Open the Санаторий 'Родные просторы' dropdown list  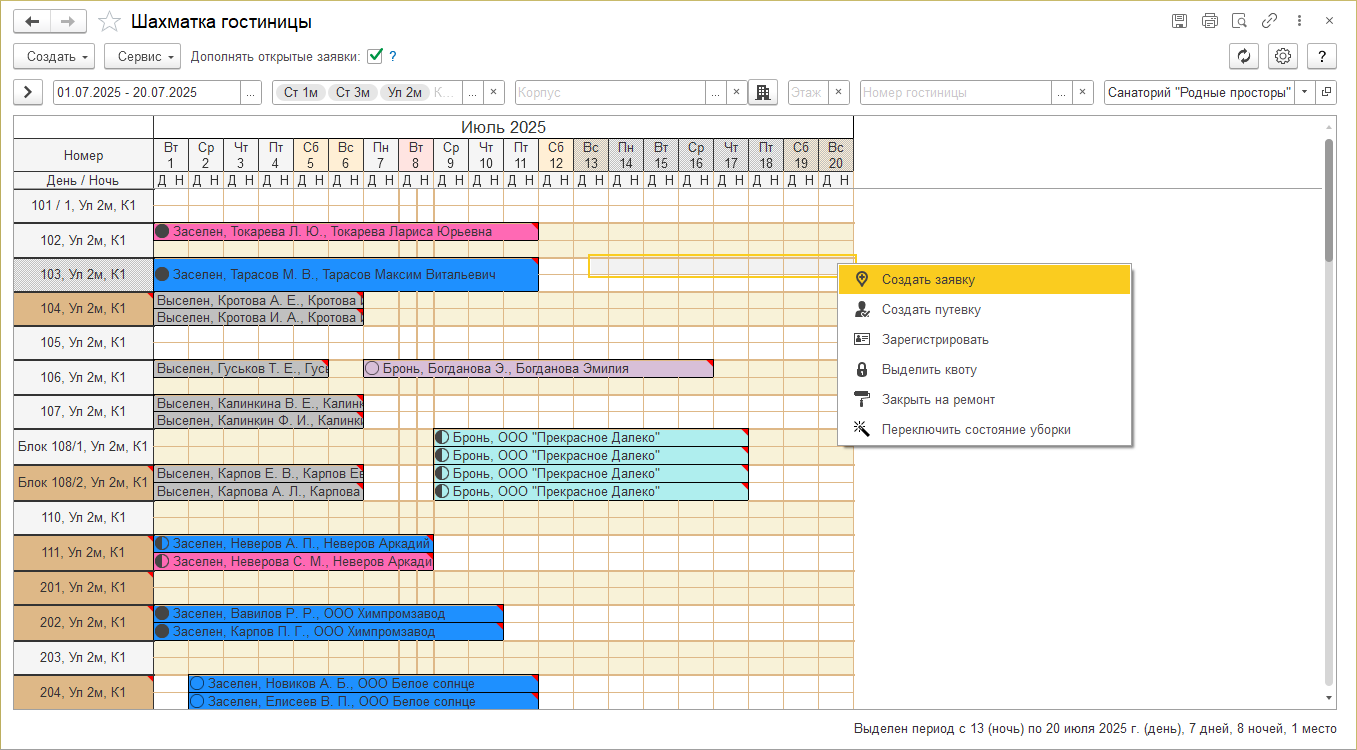[x=1304, y=92]
